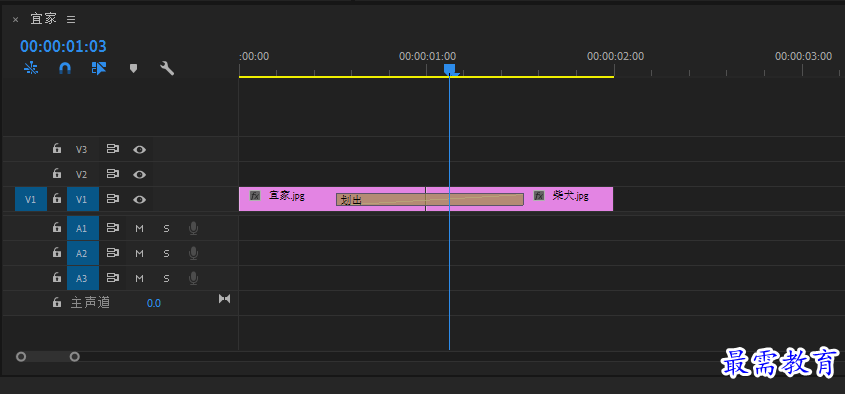The width and height of the screenshot is (845, 394).
Task: Solo audio track A3
Action: (167, 279)
